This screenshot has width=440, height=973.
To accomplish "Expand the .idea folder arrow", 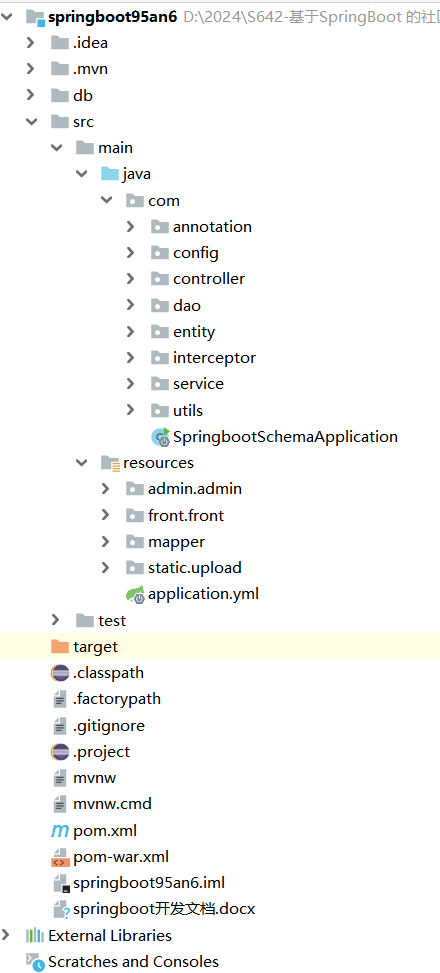I will [x=30, y=43].
